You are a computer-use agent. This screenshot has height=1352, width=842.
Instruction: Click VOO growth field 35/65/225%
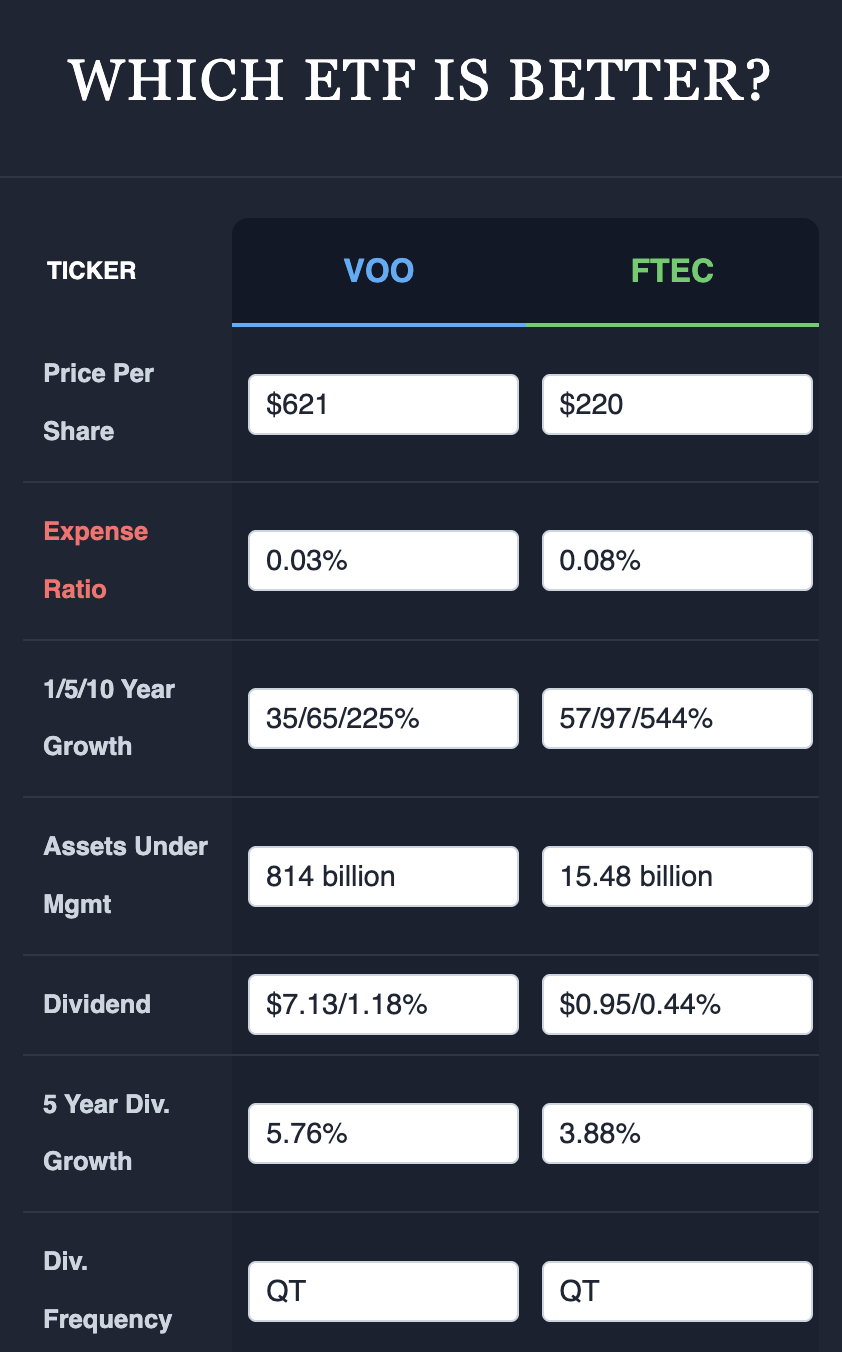[383, 718]
